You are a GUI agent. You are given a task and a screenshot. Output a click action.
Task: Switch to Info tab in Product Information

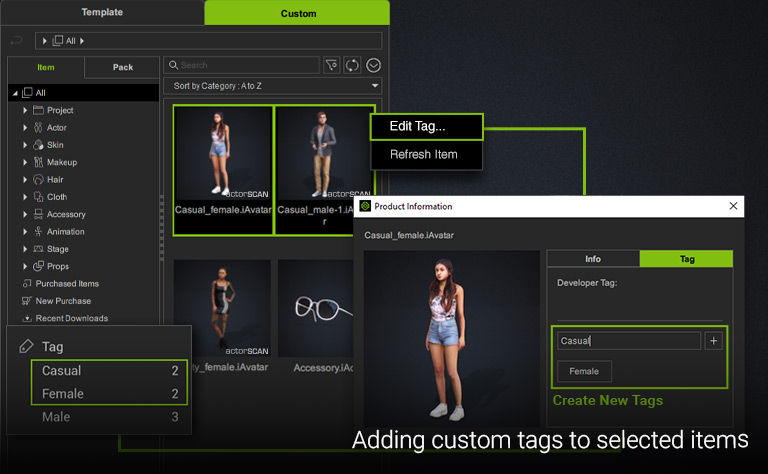click(x=592, y=259)
